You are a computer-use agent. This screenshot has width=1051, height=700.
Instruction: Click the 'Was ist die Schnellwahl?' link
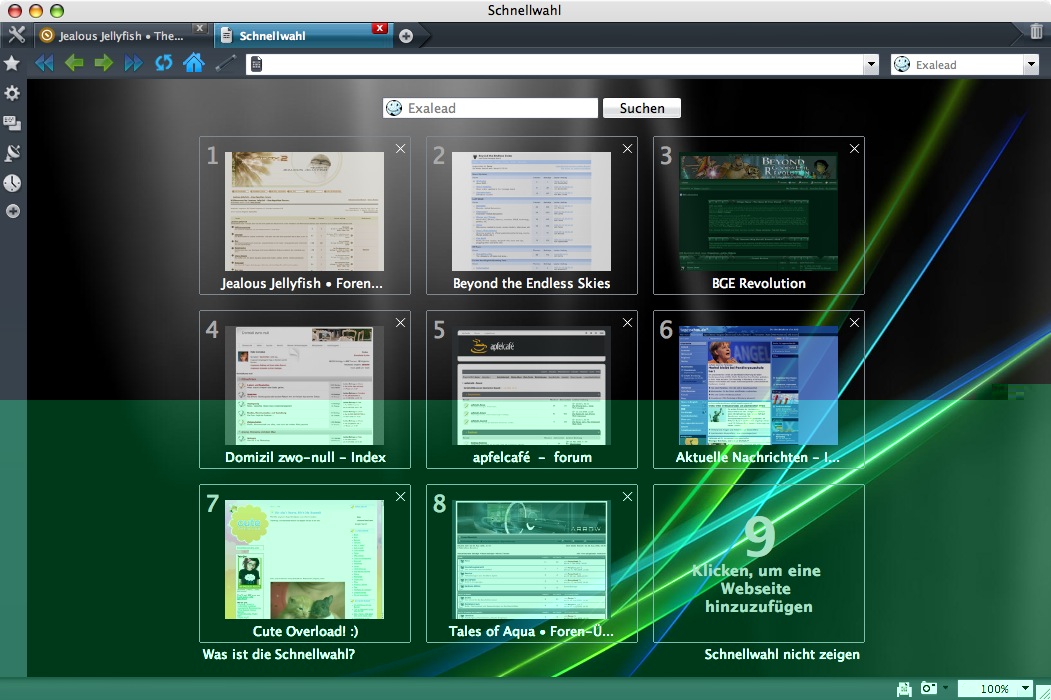(x=278, y=655)
